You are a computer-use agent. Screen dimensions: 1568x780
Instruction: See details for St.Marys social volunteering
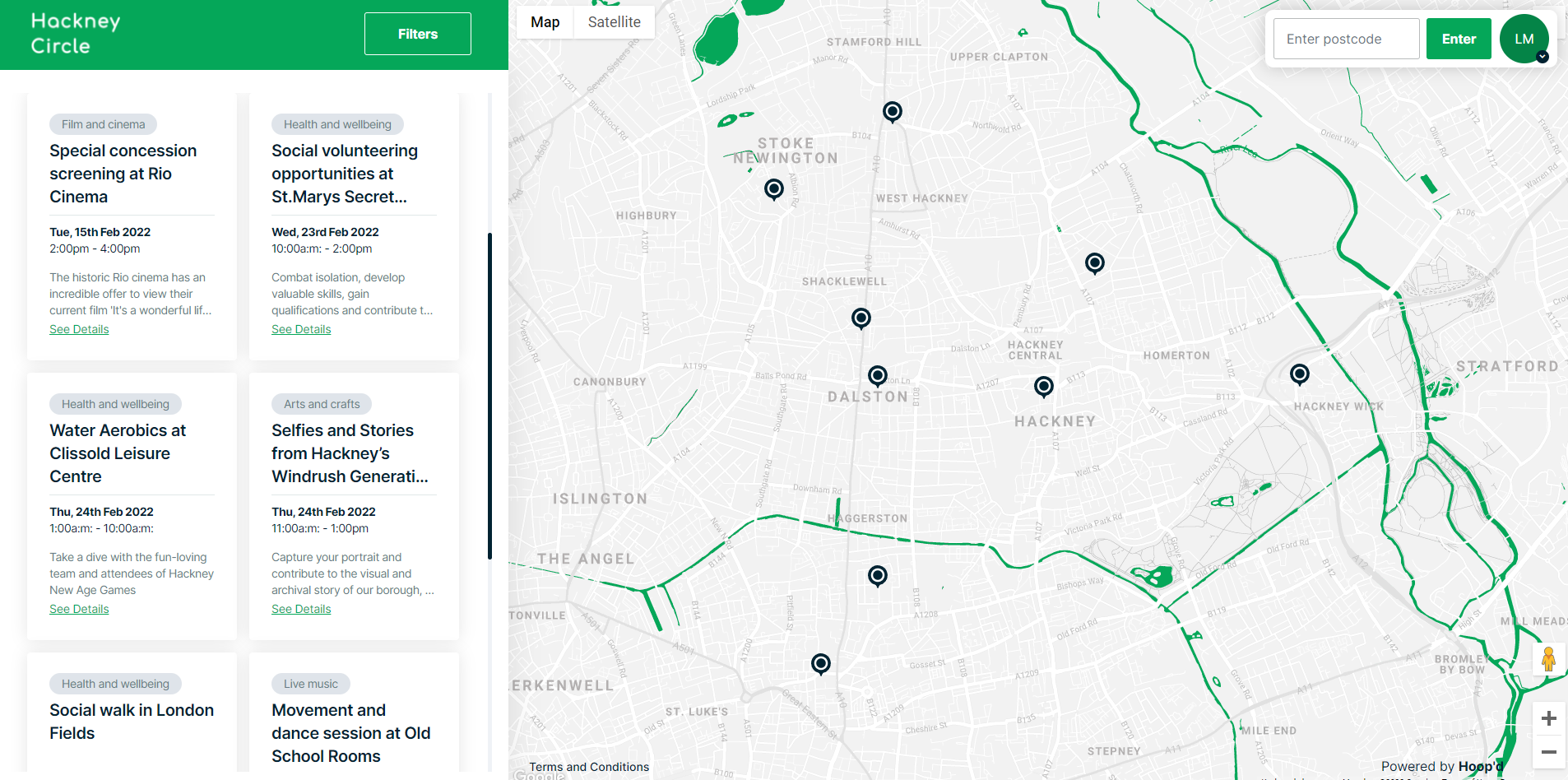coord(301,329)
